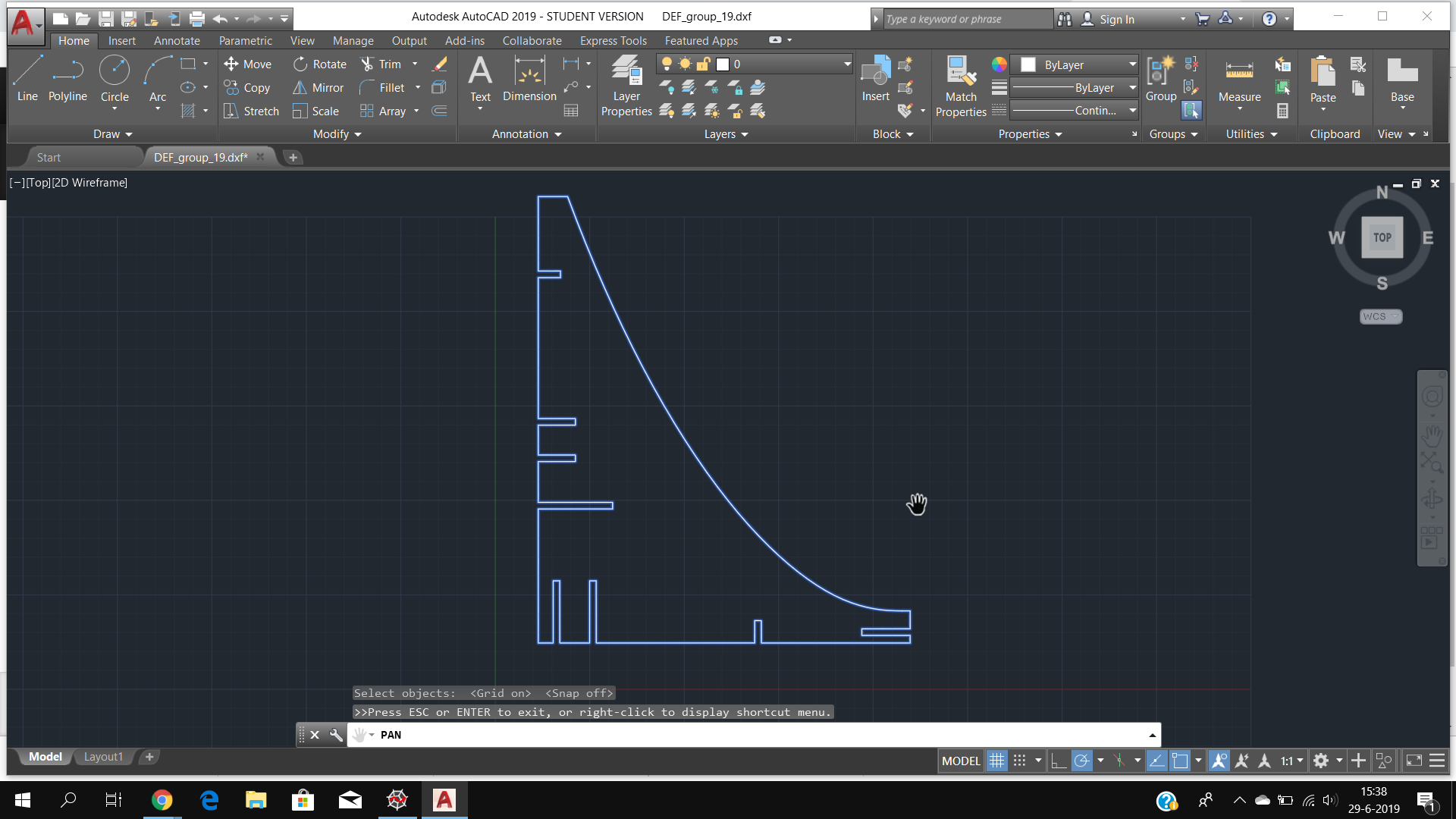Activate the Mirror command
The image size is (1456, 819).
[x=318, y=88]
